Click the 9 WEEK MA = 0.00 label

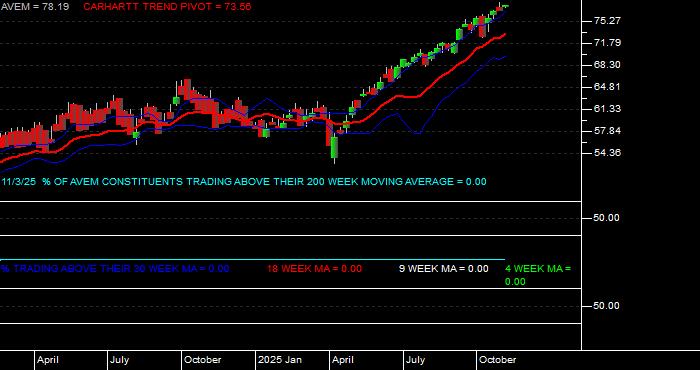point(444,269)
